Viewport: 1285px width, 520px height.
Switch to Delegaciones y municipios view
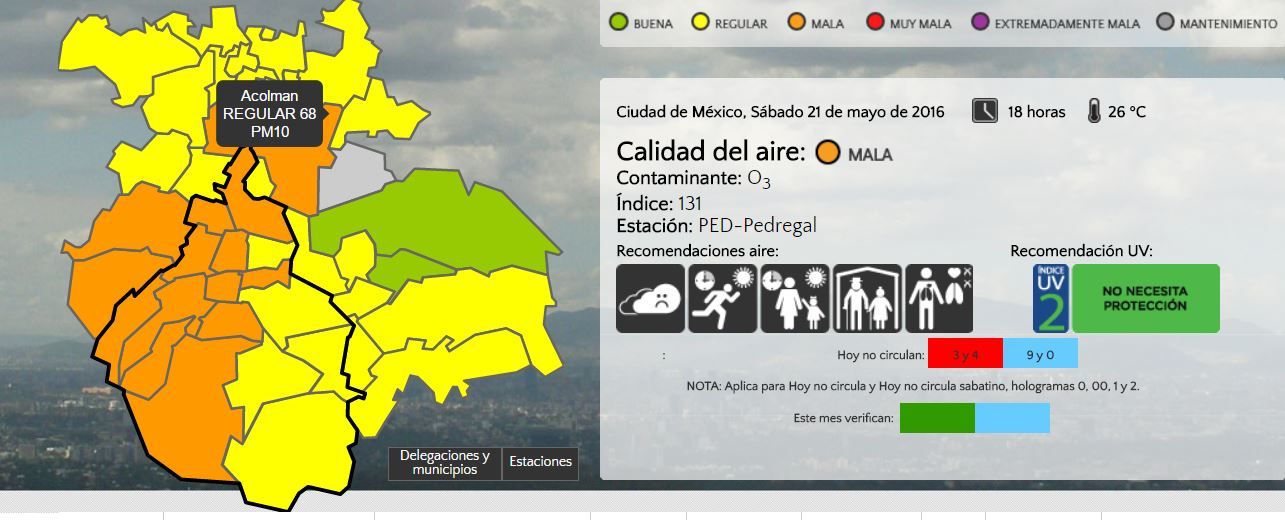[445, 463]
